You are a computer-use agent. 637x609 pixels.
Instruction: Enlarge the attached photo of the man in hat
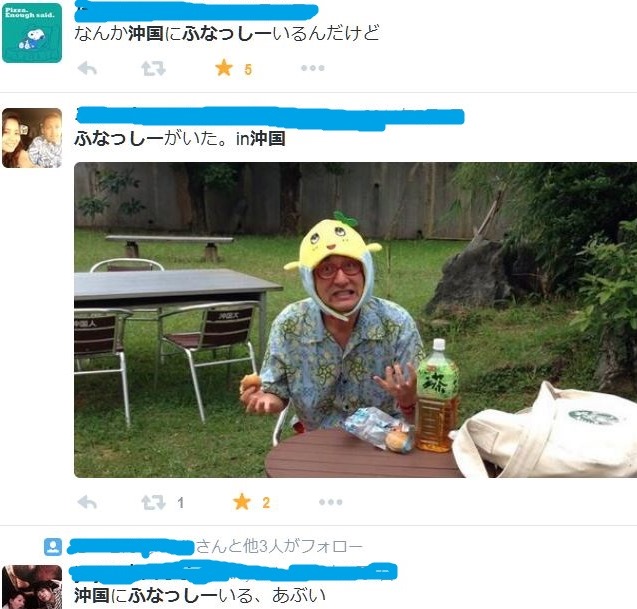point(355,320)
